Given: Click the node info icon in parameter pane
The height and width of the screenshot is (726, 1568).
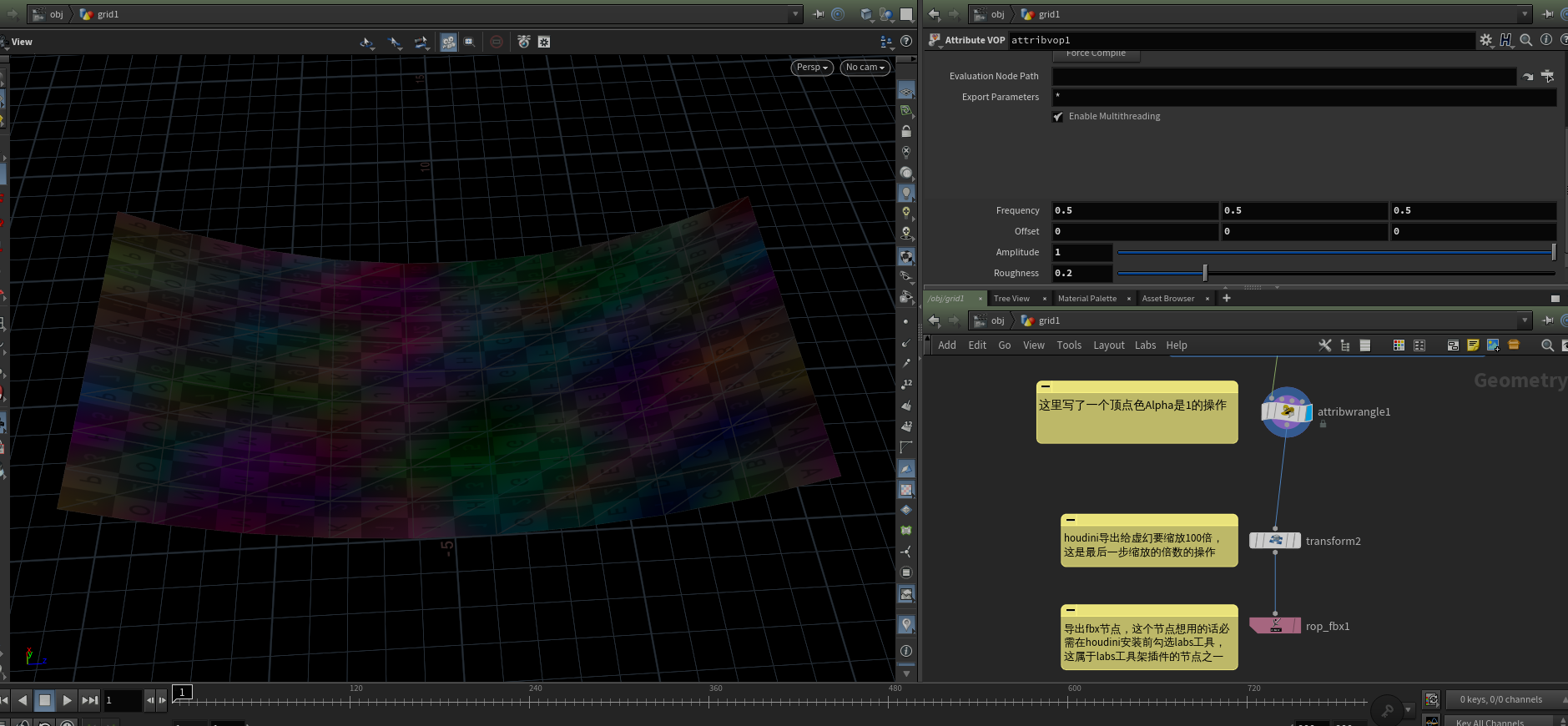Looking at the screenshot, I should pyautogui.click(x=1545, y=40).
